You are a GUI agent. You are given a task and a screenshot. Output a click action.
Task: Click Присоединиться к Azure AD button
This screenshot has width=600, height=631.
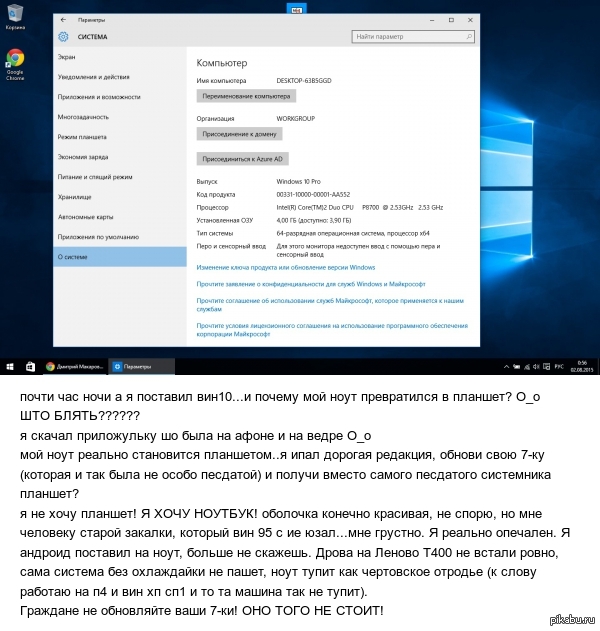(x=243, y=159)
